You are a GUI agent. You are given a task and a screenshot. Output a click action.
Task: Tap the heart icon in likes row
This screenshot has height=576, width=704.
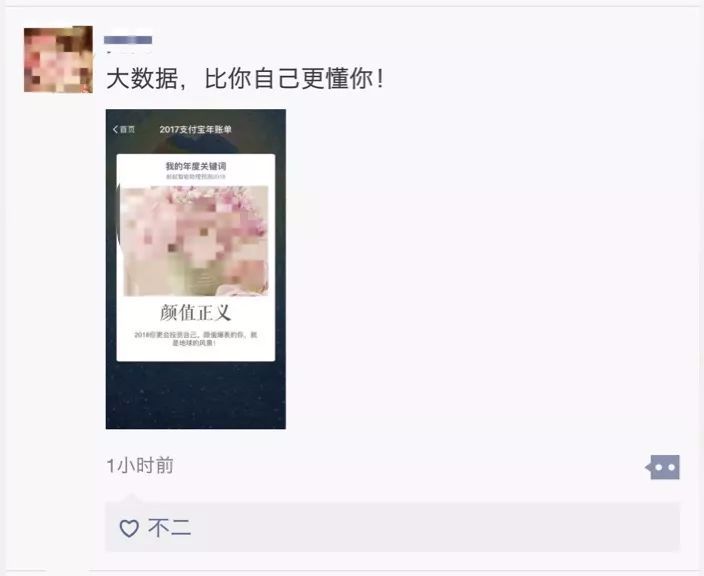click(x=129, y=528)
